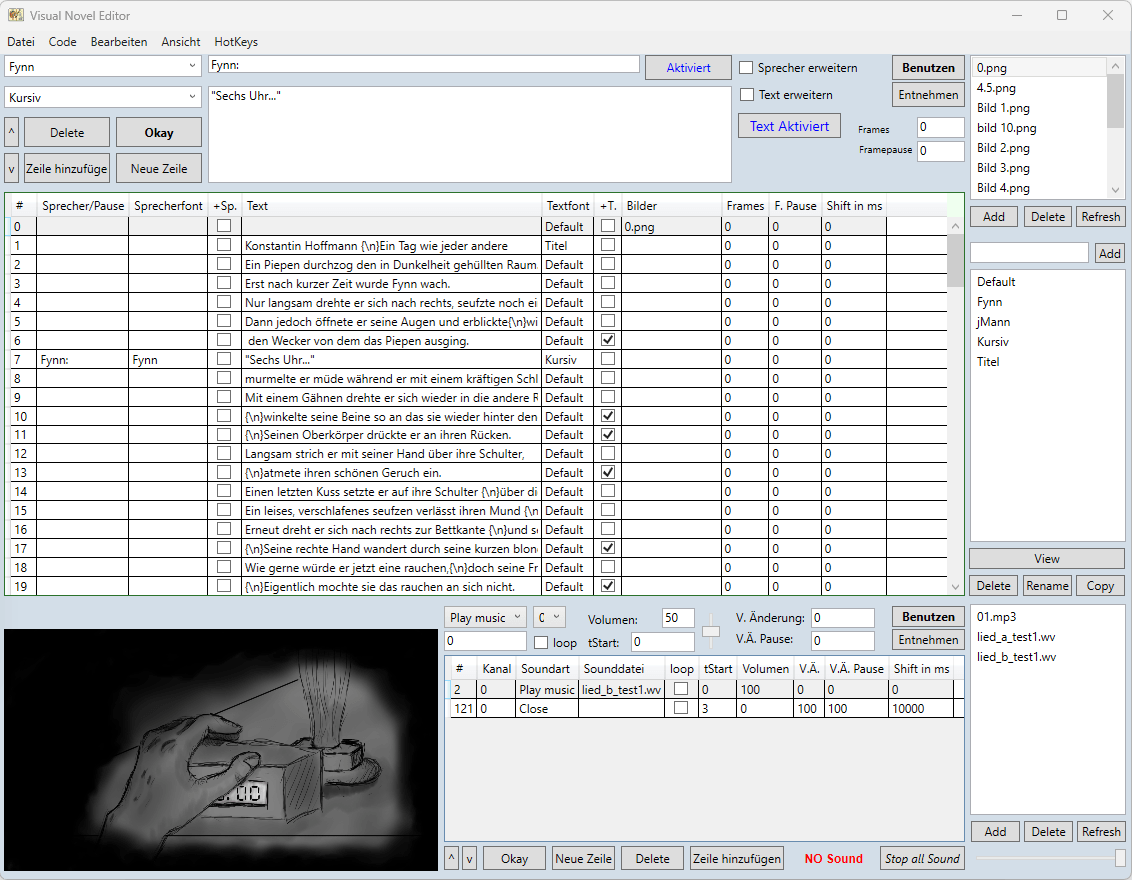Check the +Sp. checkbox in row 7
Screen dimensions: 1132x880
coord(224,359)
